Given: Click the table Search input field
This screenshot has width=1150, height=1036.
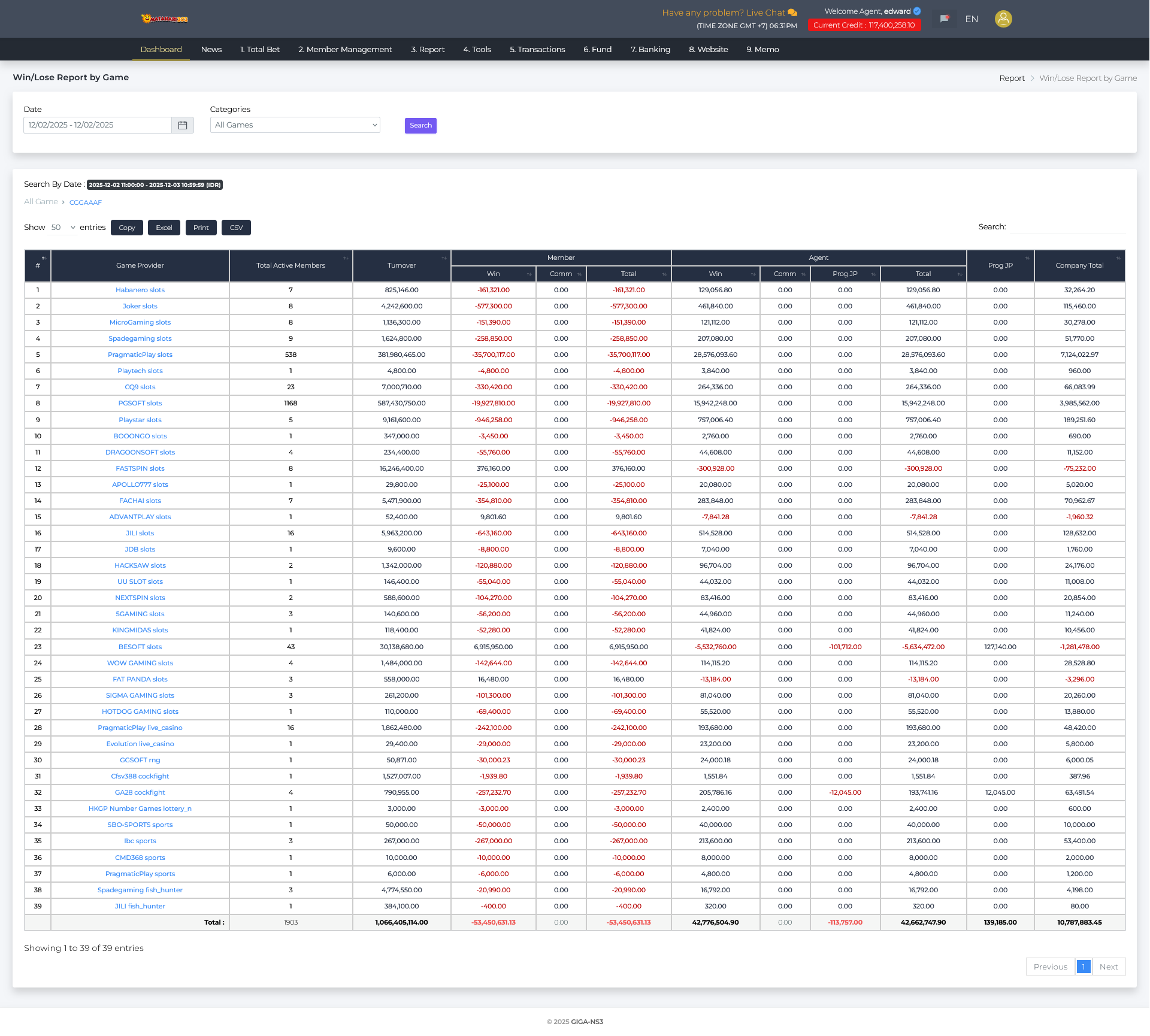Looking at the screenshot, I should tap(1067, 227).
